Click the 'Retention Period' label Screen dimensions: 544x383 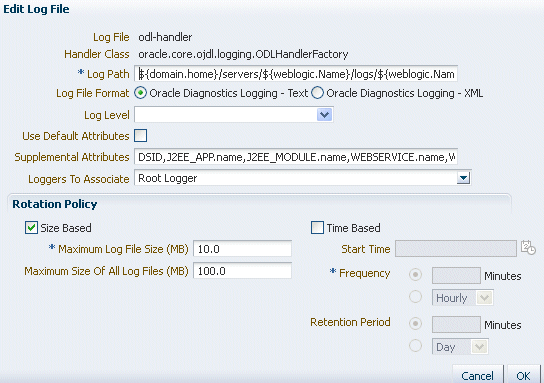[x=350, y=322]
